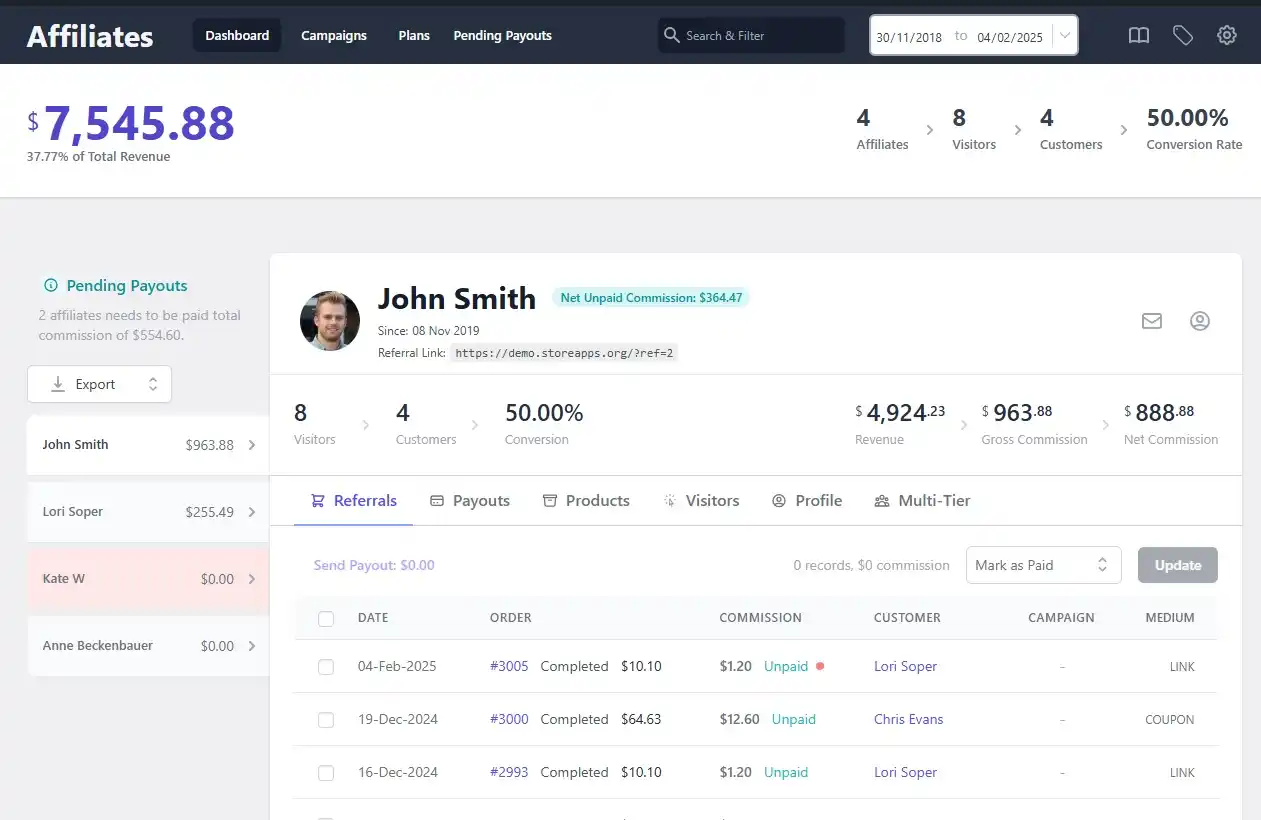Click the Unpaid status of order #3000

tap(794, 719)
